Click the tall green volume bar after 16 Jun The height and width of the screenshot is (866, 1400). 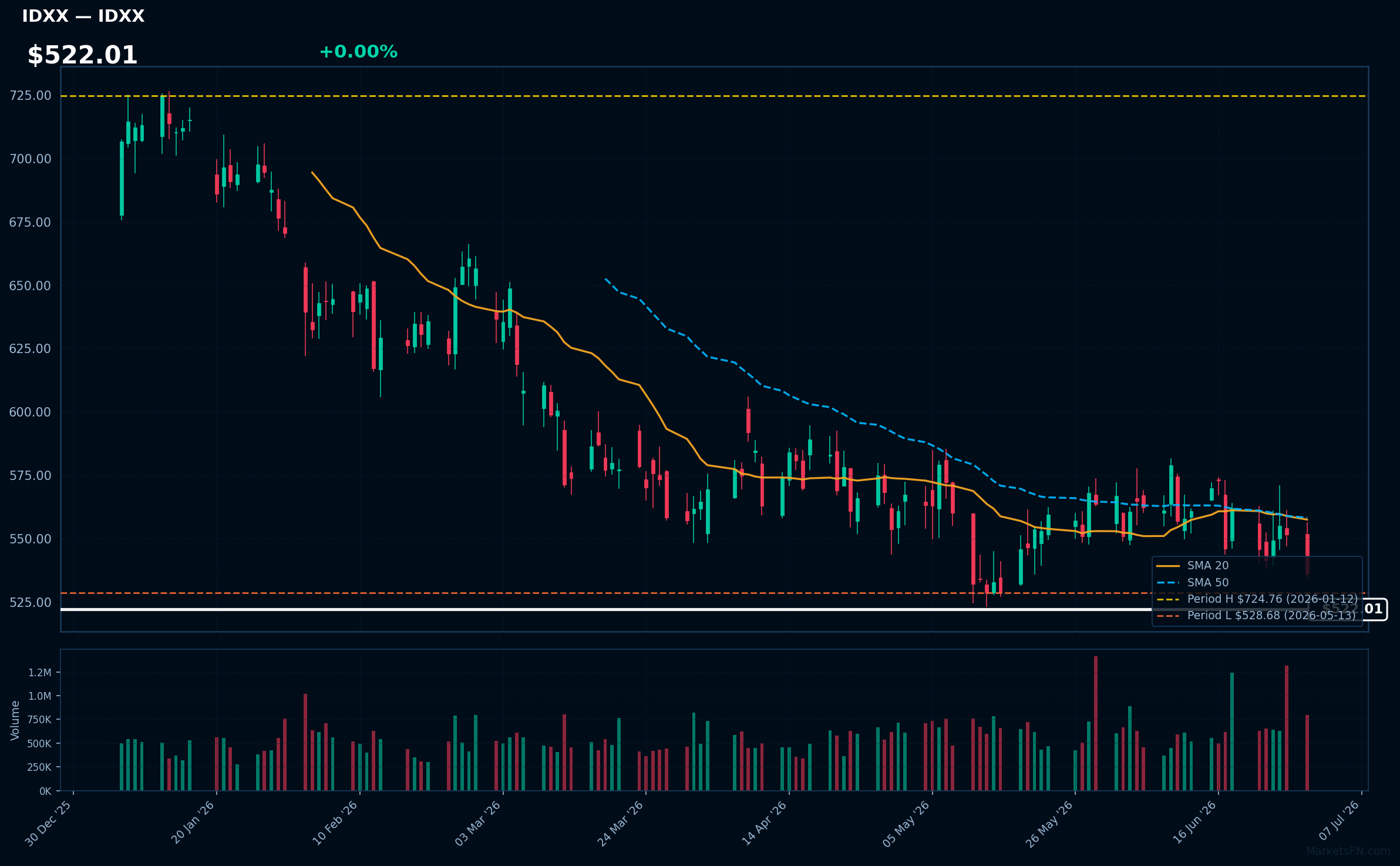tap(1232, 731)
